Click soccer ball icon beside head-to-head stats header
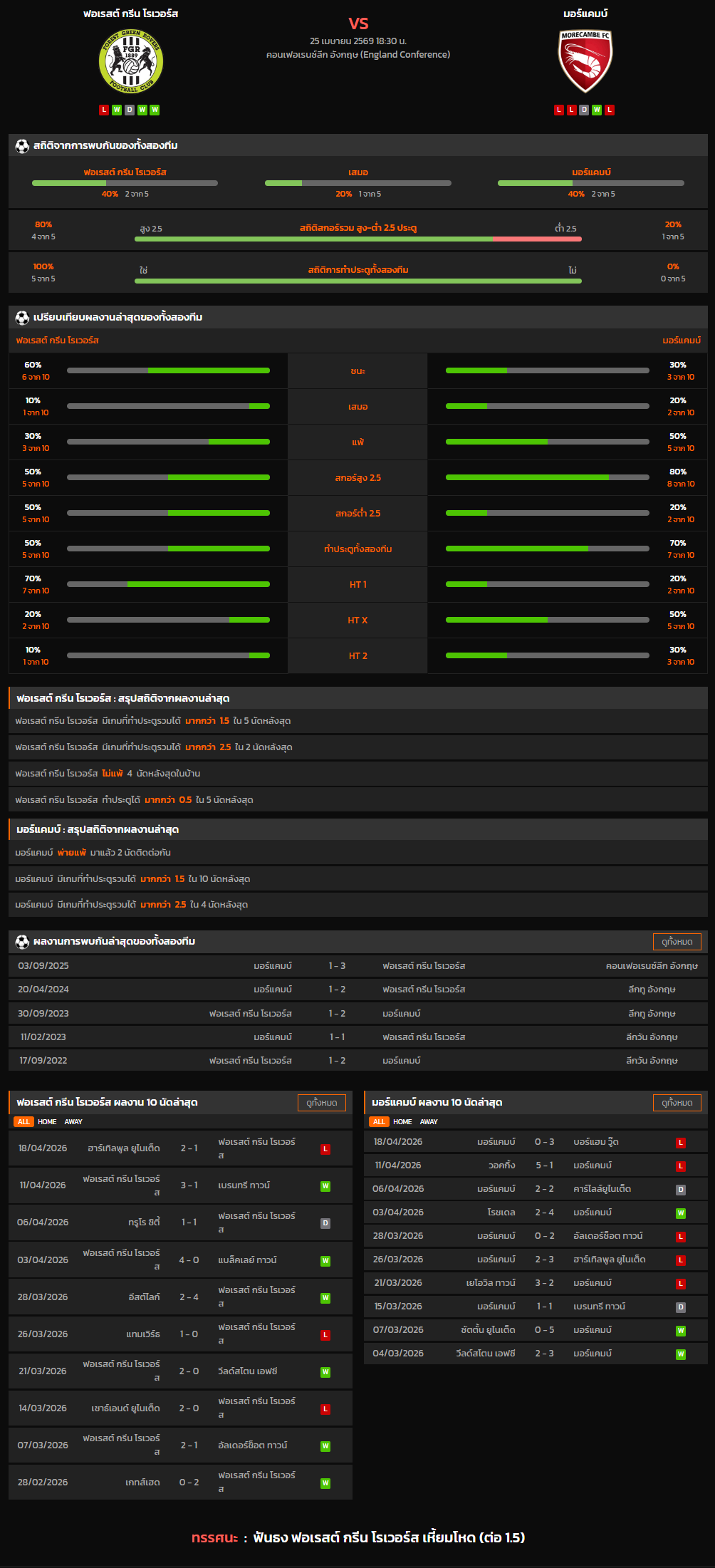The image size is (715, 1568). [22, 146]
